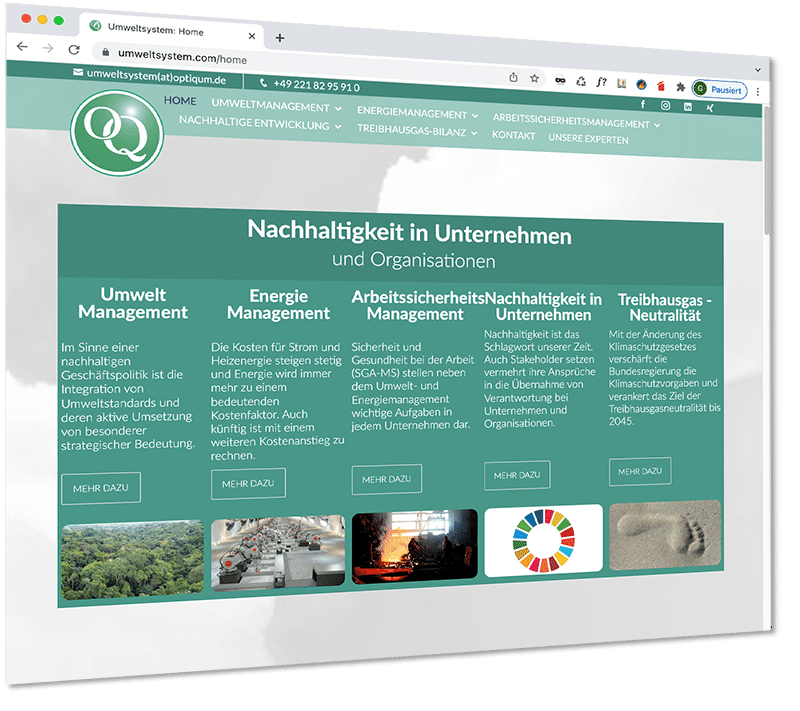Image resolution: width=800 pixels, height=711 pixels.
Task: Bookmark this page with the star icon
Action: (x=534, y=78)
